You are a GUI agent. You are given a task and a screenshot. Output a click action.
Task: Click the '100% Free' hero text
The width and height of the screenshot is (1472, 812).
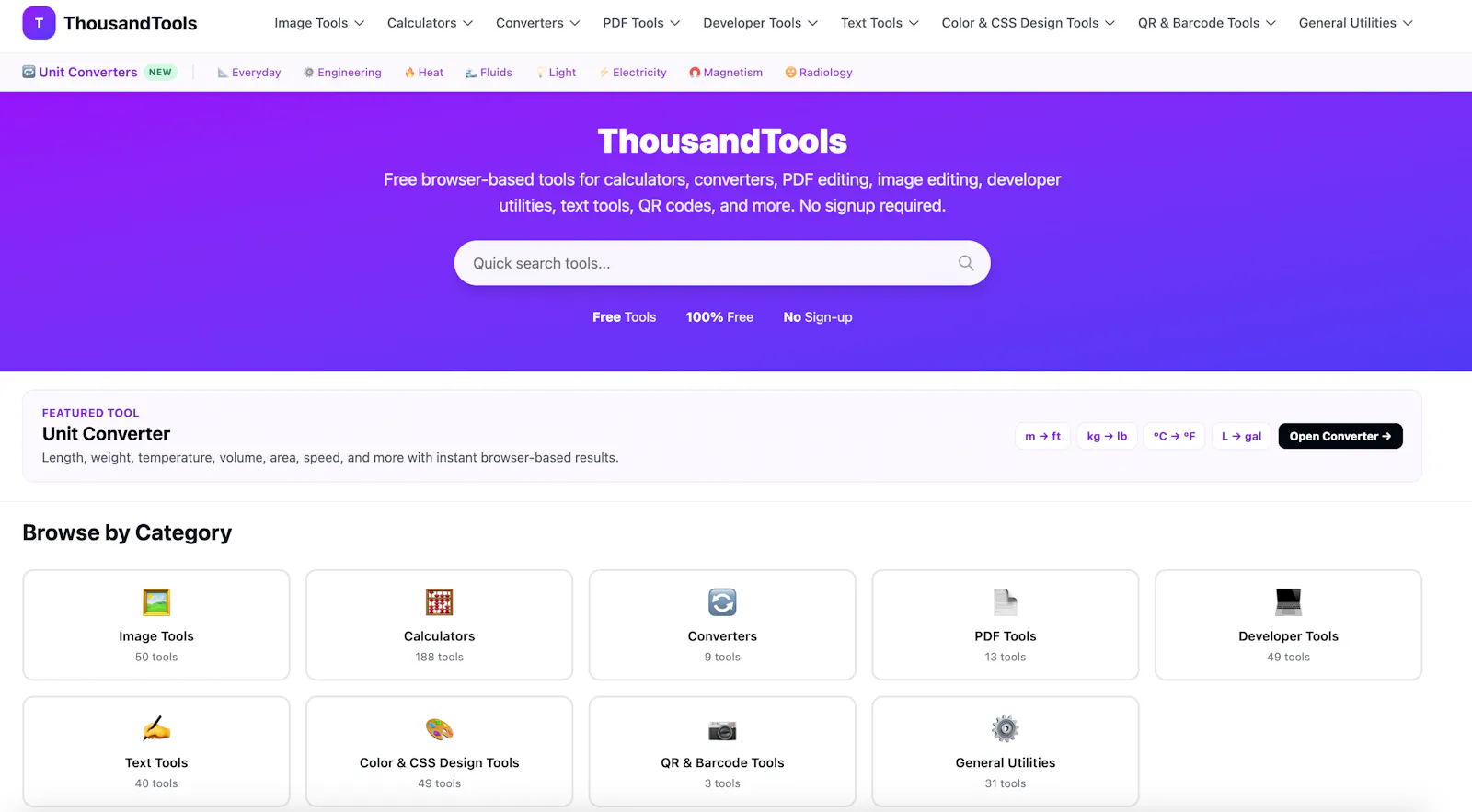point(719,317)
